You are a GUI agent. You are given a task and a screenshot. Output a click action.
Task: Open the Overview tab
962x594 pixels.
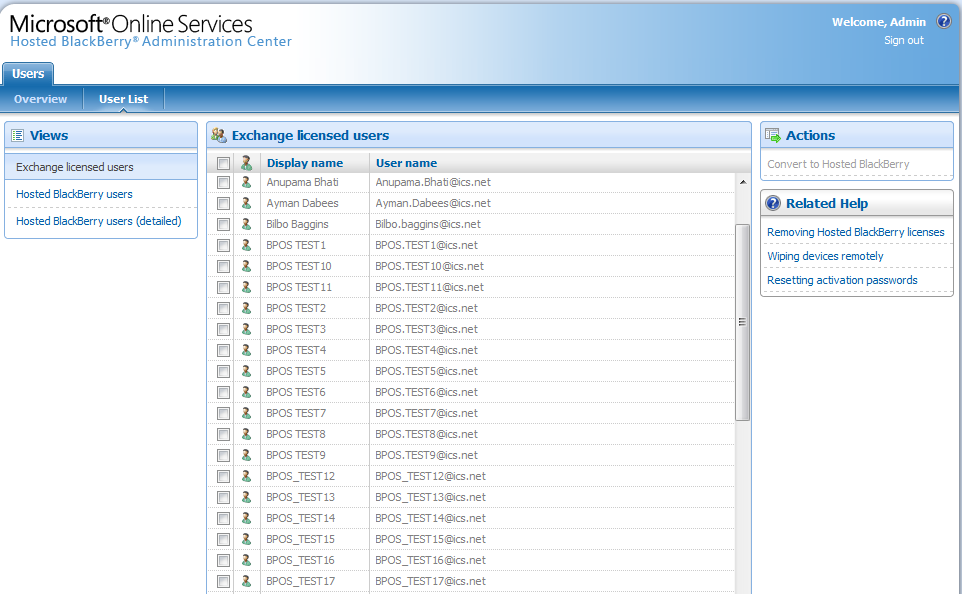(41, 99)
